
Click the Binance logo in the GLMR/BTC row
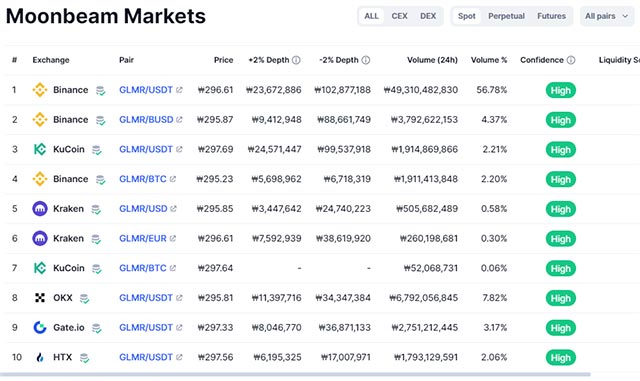40,179
